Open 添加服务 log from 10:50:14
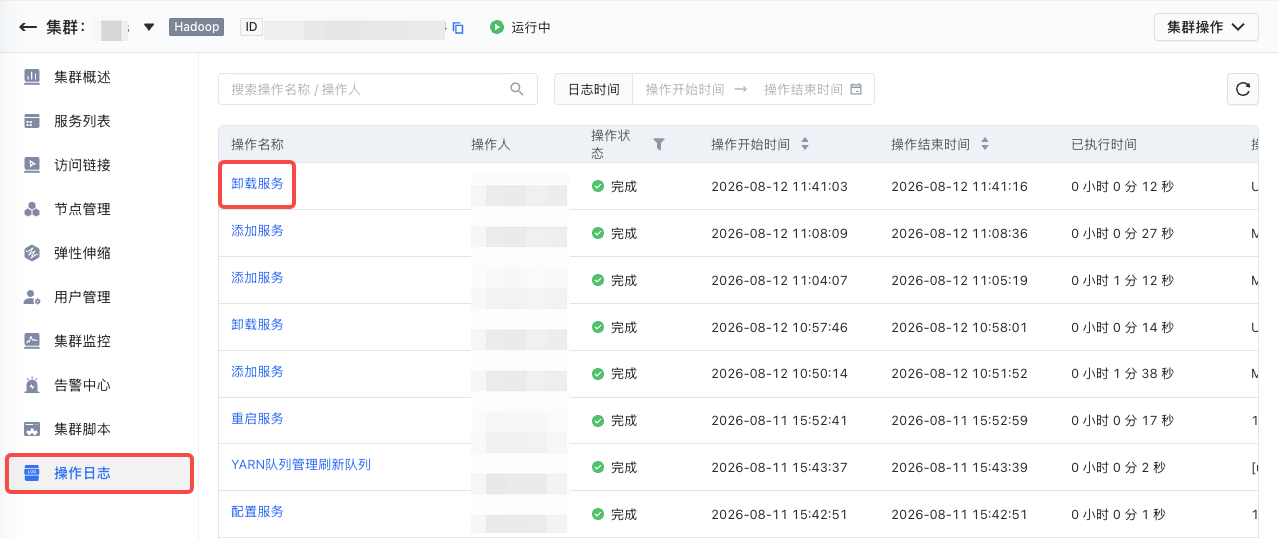The width and height of the screenshot is (1278, 539). [x=257, y=372]
